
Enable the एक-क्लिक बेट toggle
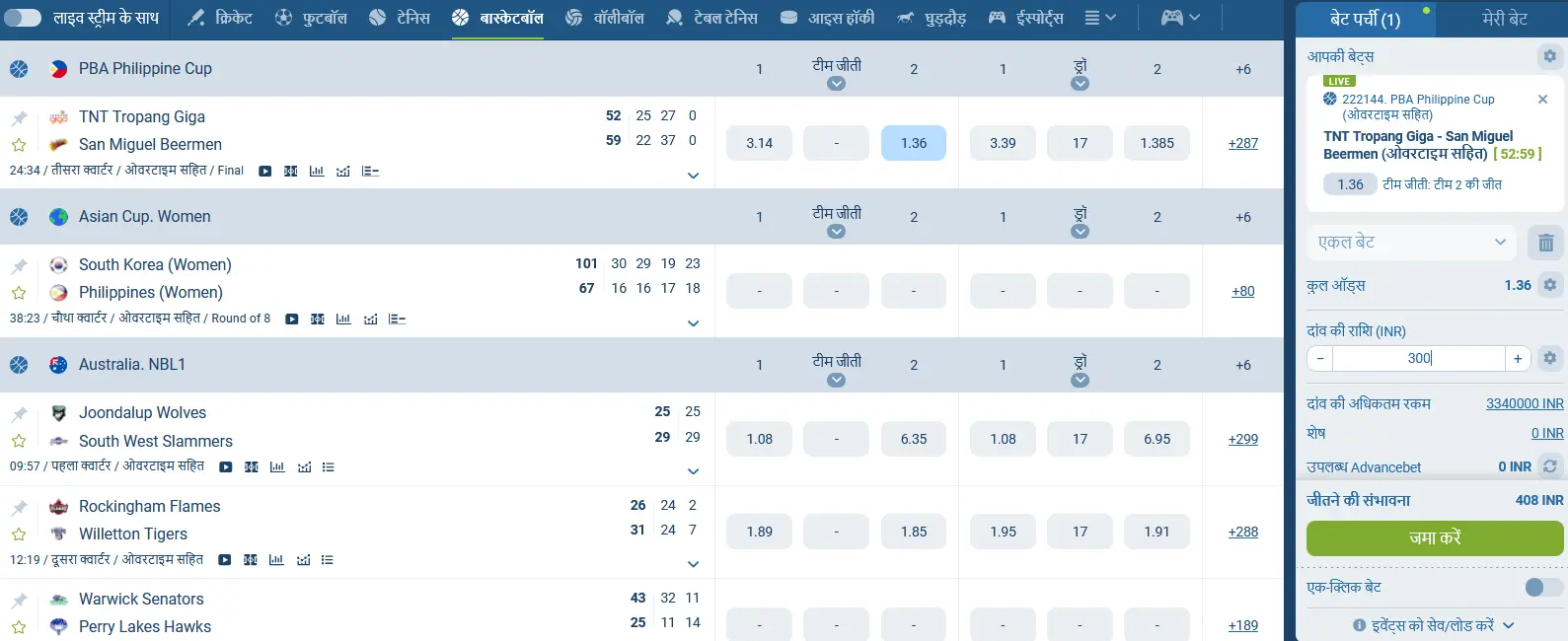pos(1542,588)
